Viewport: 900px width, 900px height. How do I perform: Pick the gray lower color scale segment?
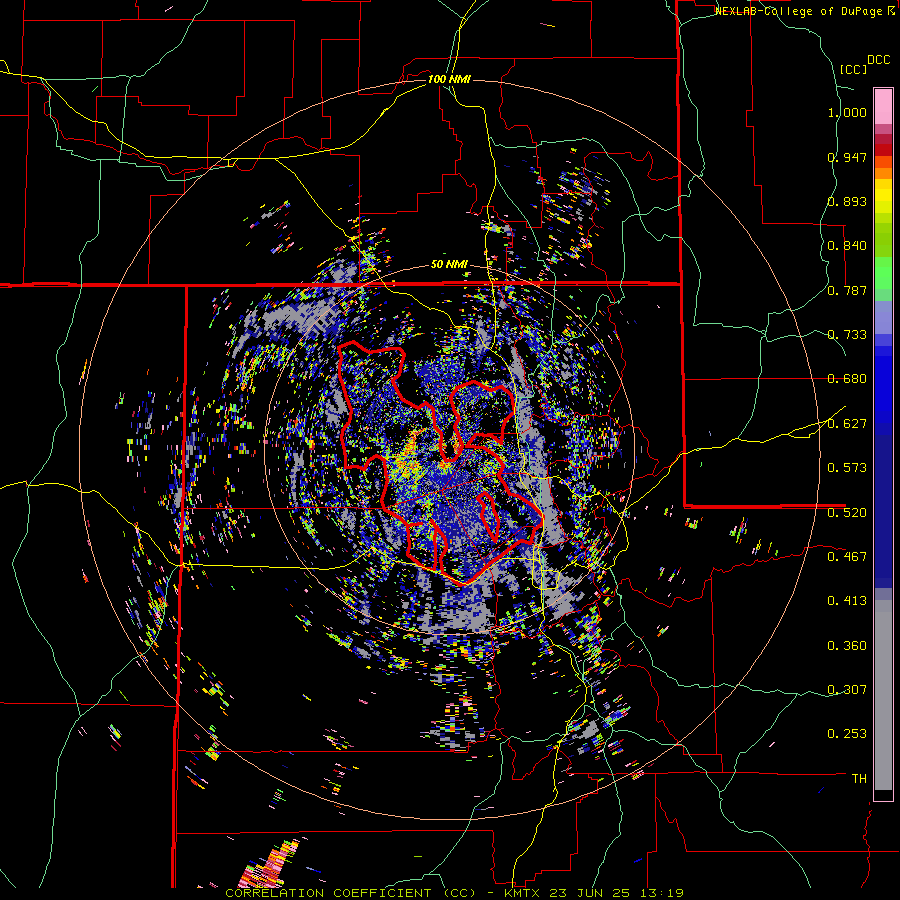tap(883, 695)
